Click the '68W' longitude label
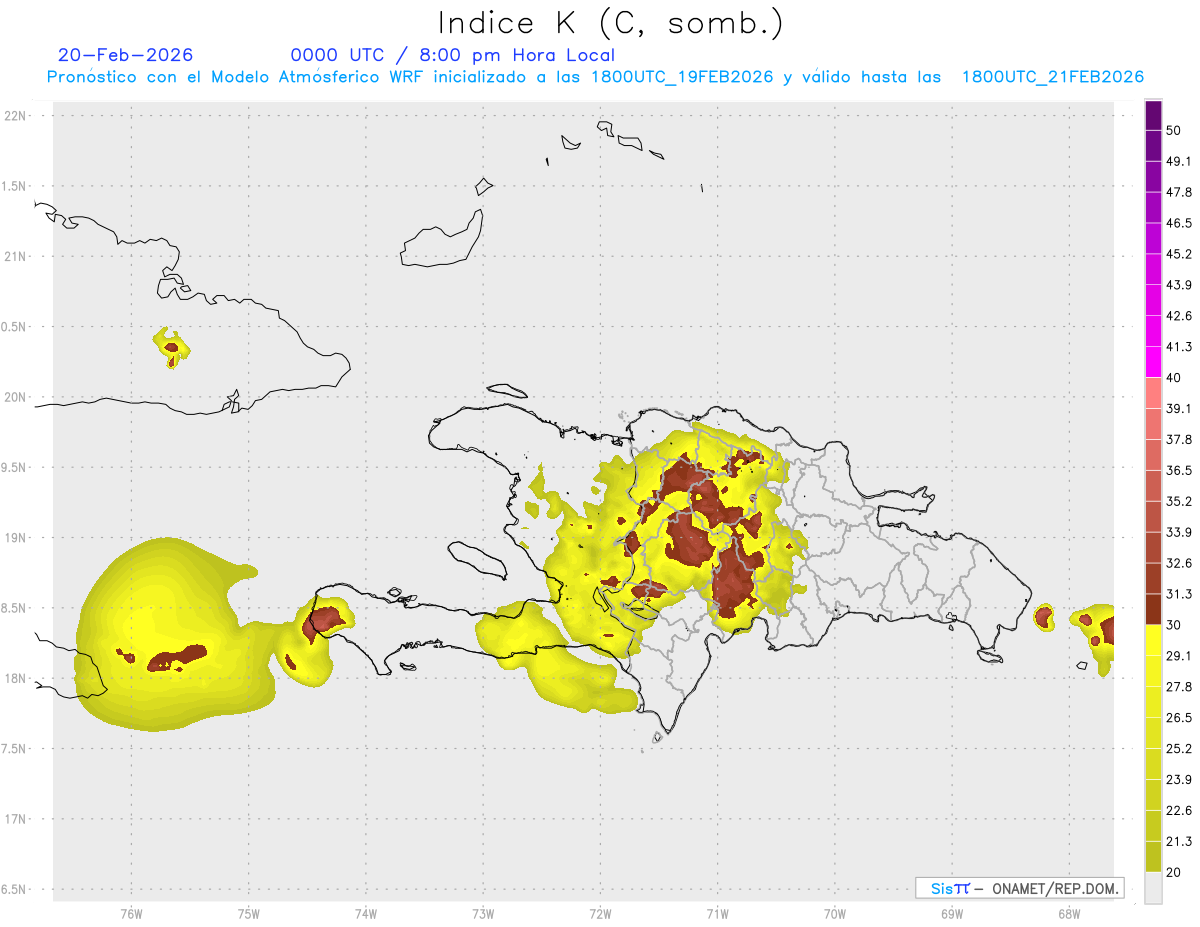Screen dimensions: 1200x927 [x=1068, y=913]
